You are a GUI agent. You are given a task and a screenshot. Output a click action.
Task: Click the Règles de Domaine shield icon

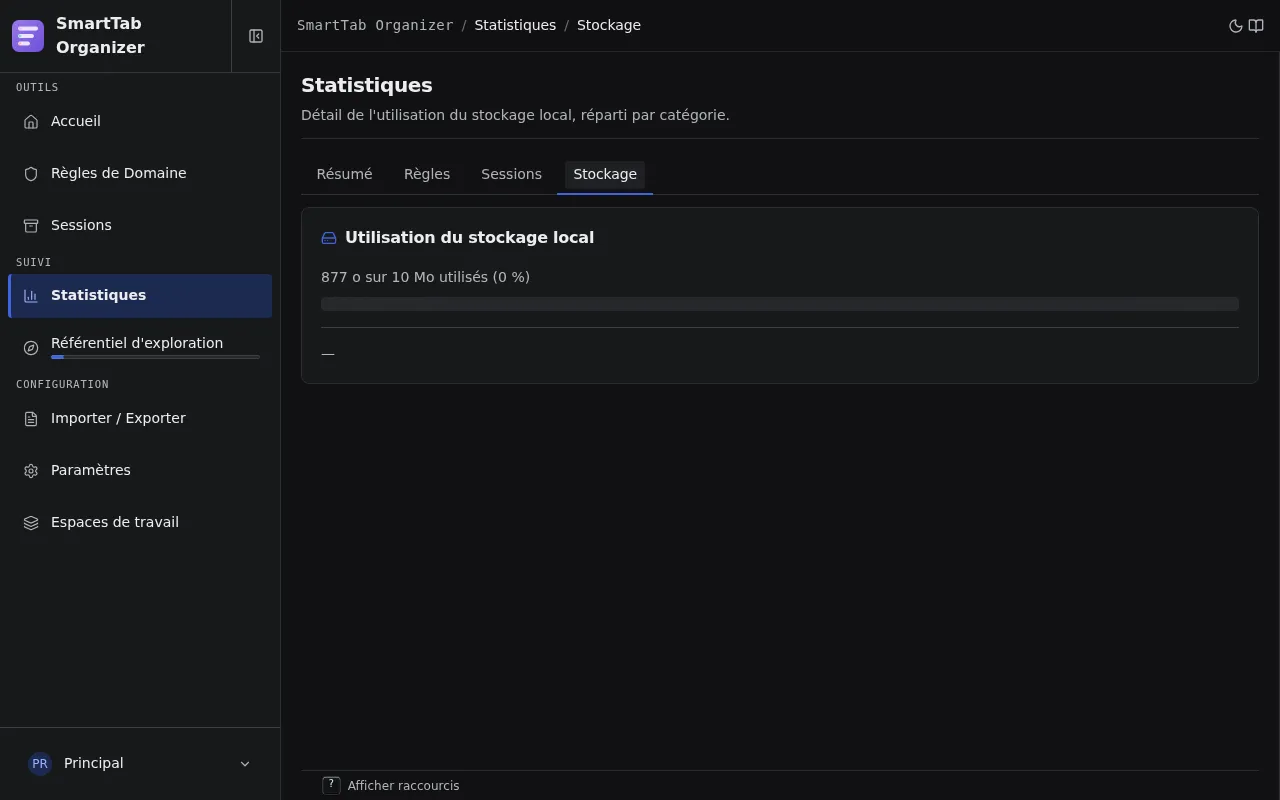(x=31, y=174)
